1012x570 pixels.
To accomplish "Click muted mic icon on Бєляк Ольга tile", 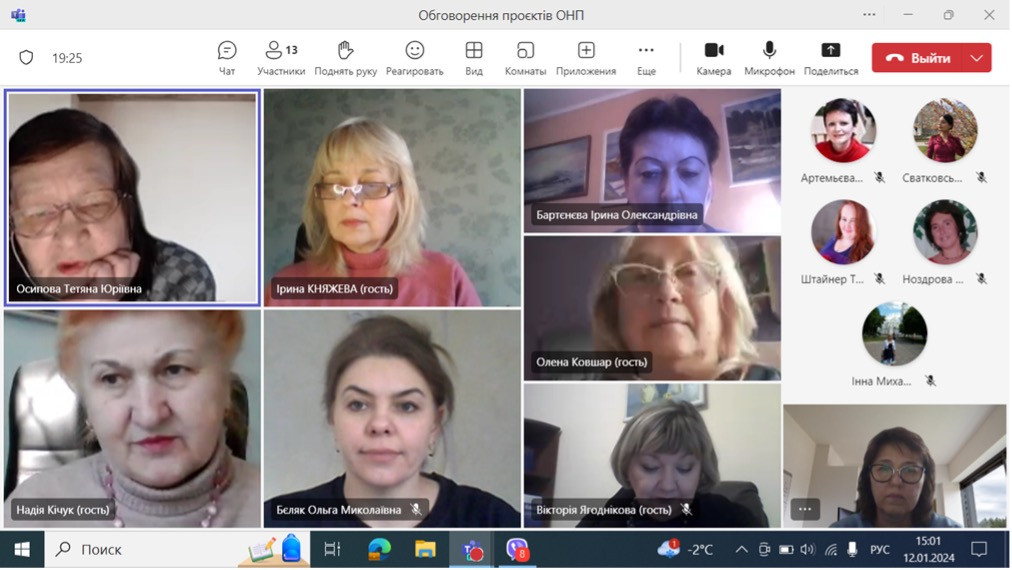I will 416,509.
